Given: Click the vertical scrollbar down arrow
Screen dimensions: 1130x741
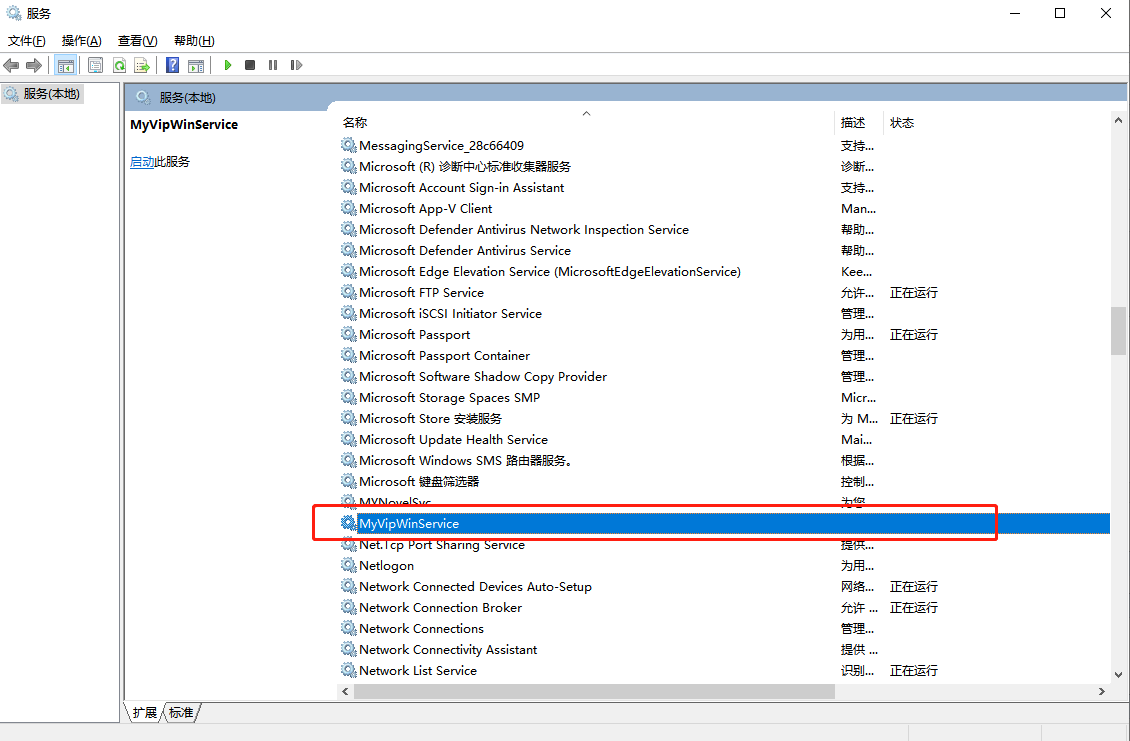Looking at the screenshot, I should point(1118,675).
